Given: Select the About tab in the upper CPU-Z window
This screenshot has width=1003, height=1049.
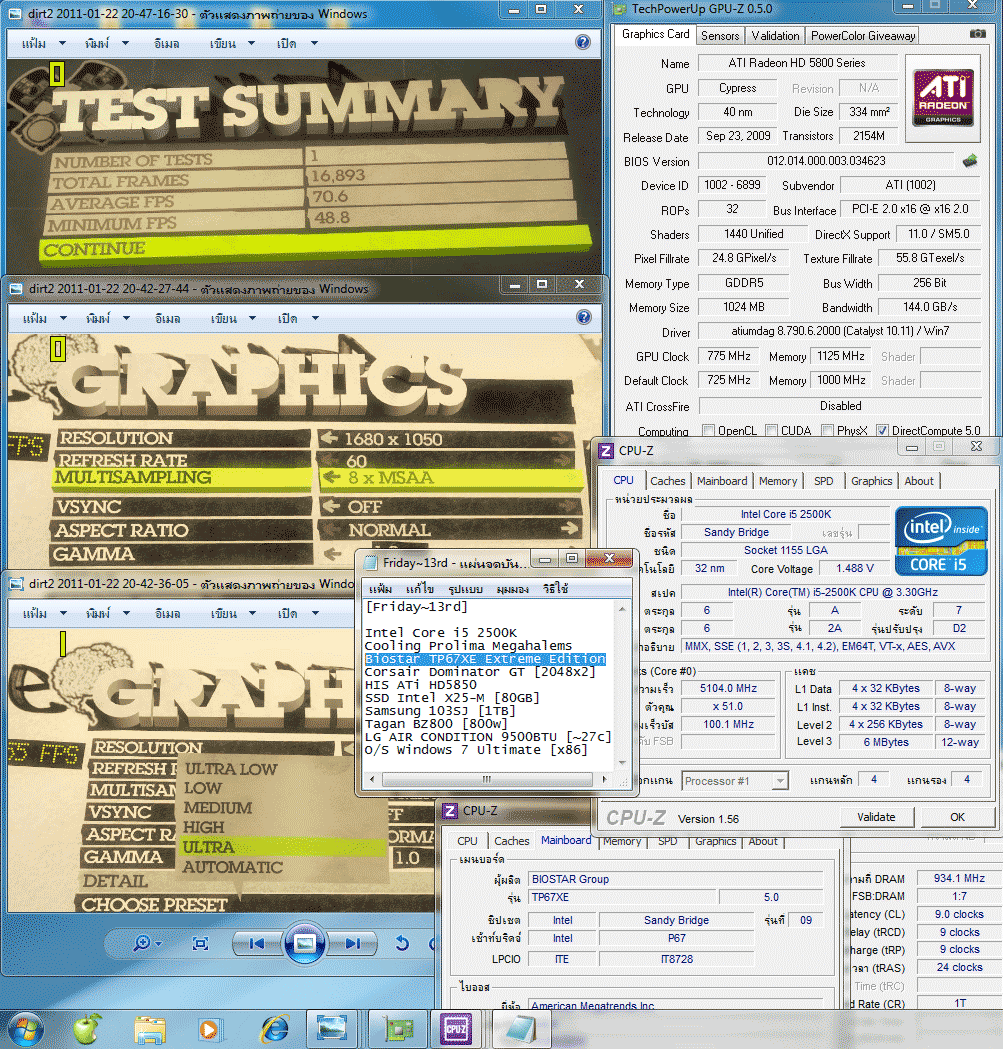Looking at the screenshot, I should [x=919, y=480].
